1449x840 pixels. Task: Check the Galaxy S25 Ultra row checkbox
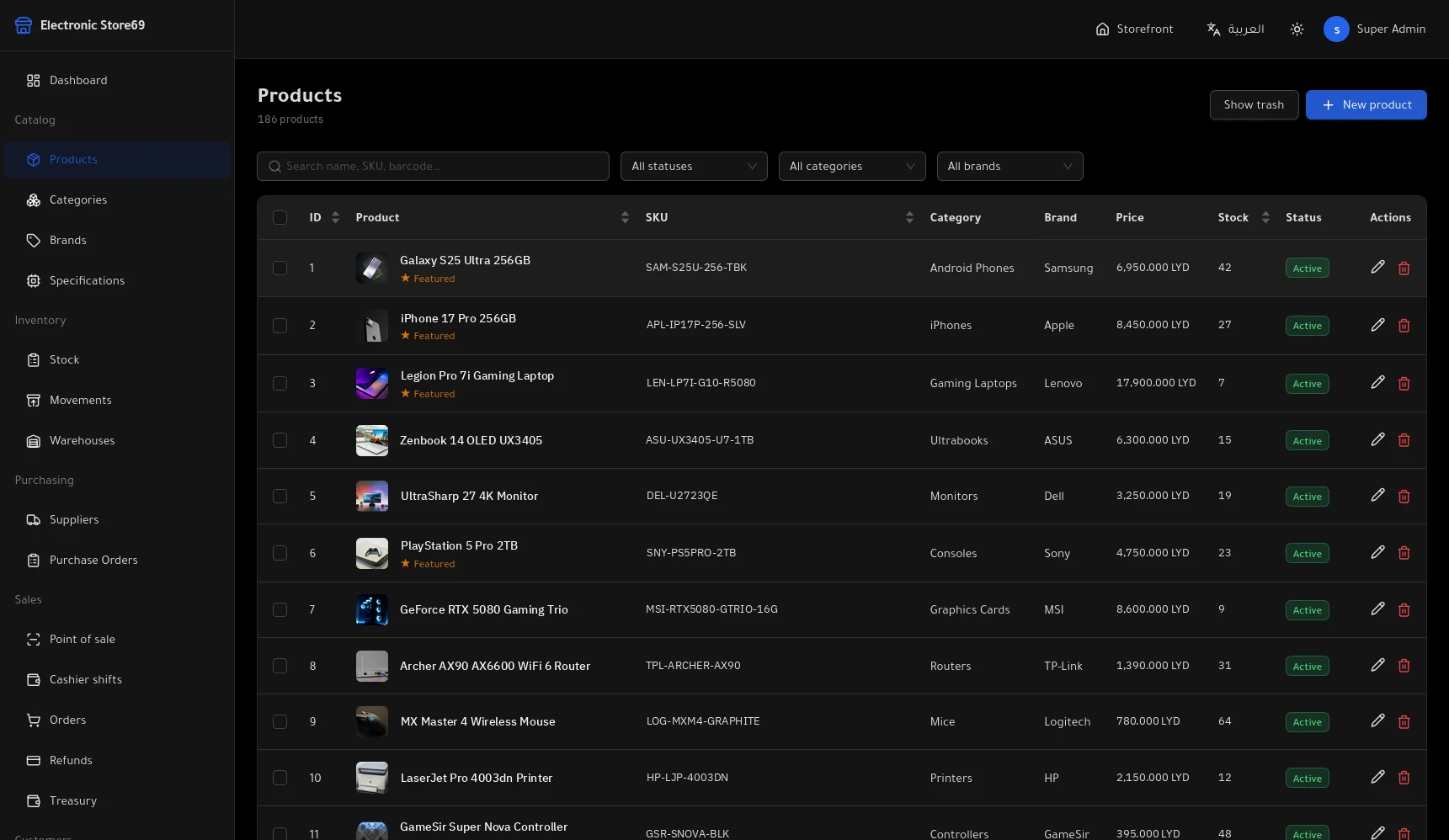(x=280, y=268)
